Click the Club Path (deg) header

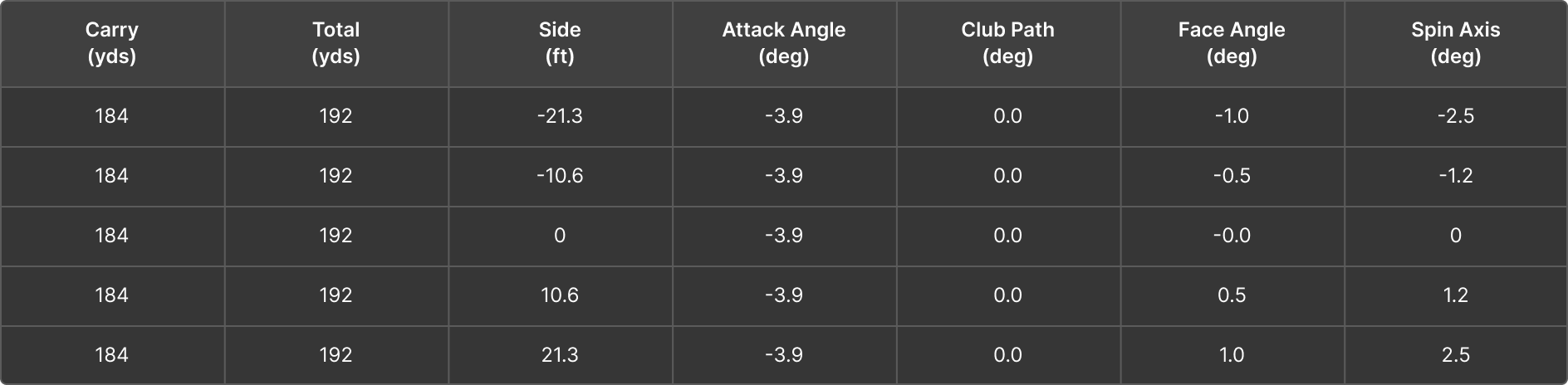pos(1007,43)
